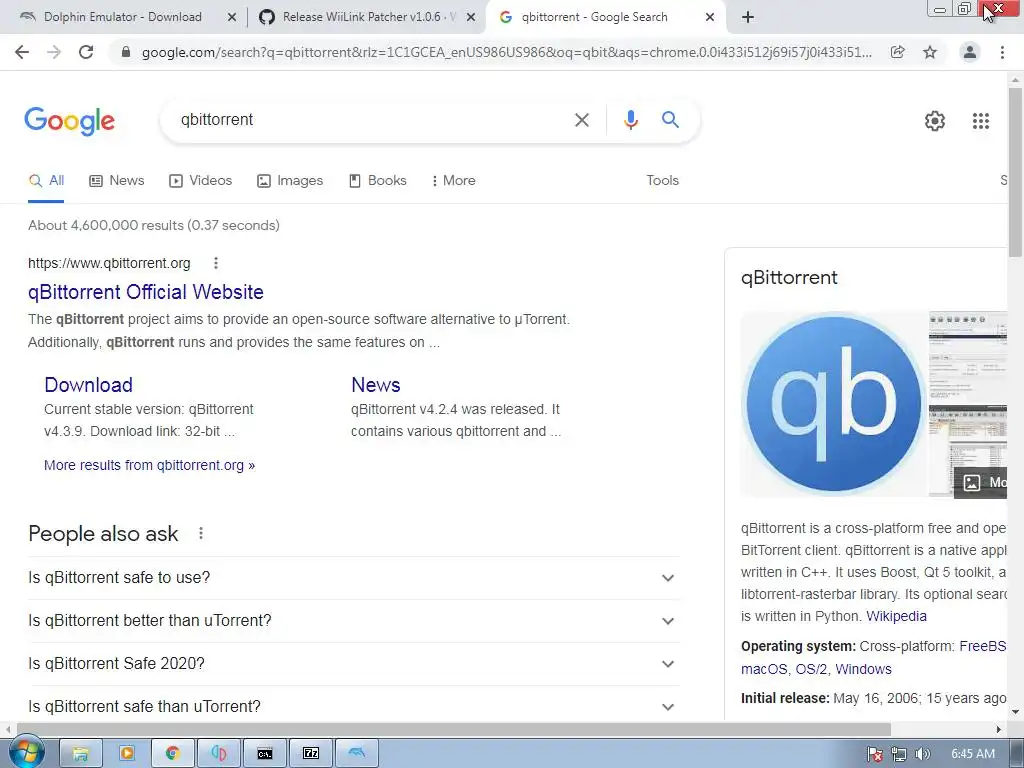Open the Chrome three-dot menu

pyautogui.click(x=1002, y=52)
